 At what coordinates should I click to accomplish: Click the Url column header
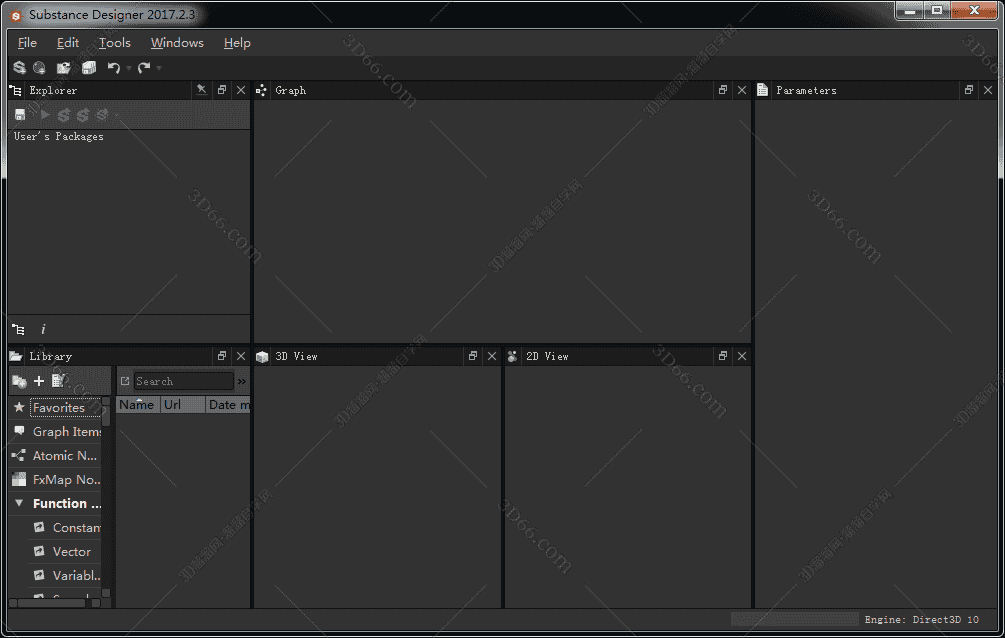[173, 405]
